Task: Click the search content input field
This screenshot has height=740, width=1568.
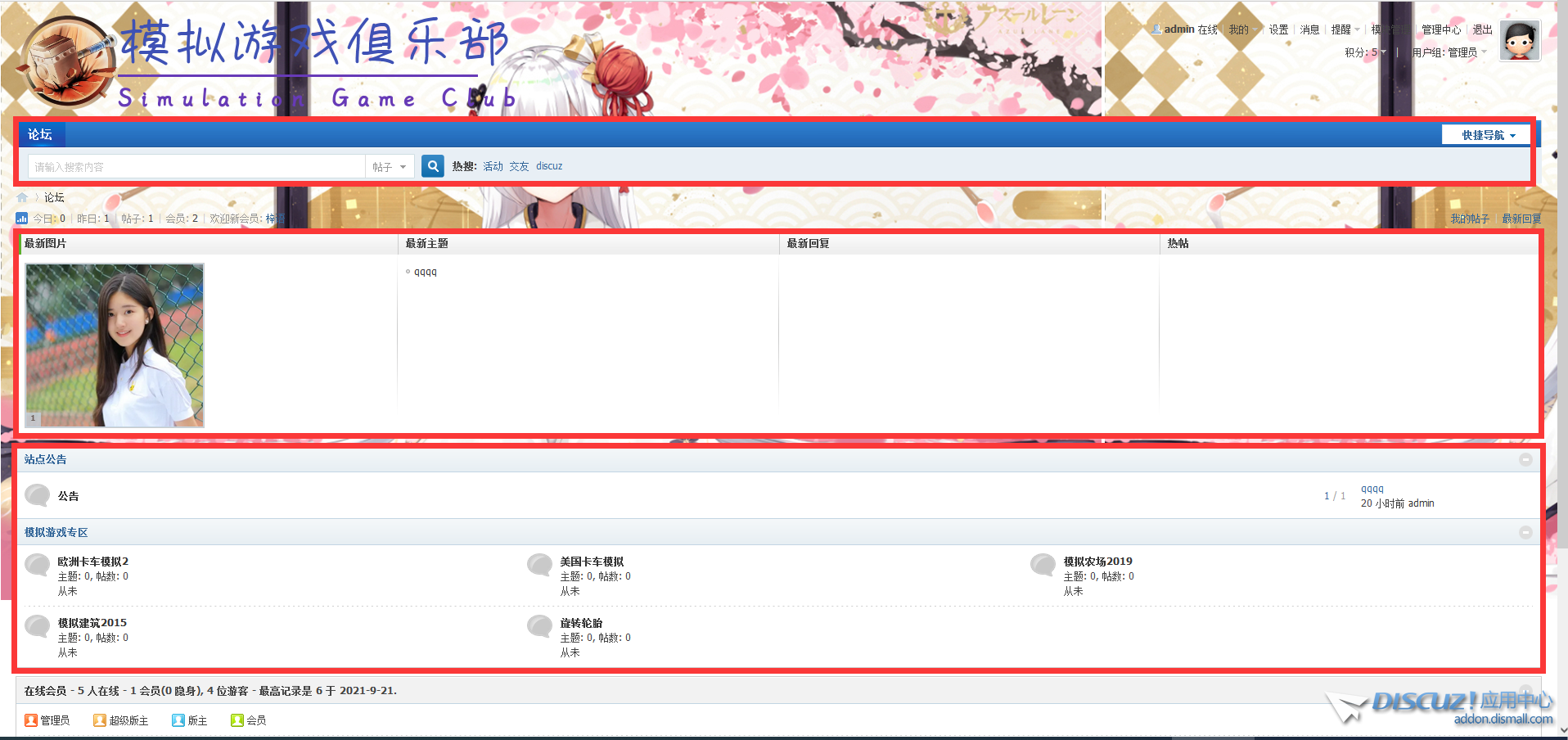Action: pyautogui.click(x=196, y=167)
